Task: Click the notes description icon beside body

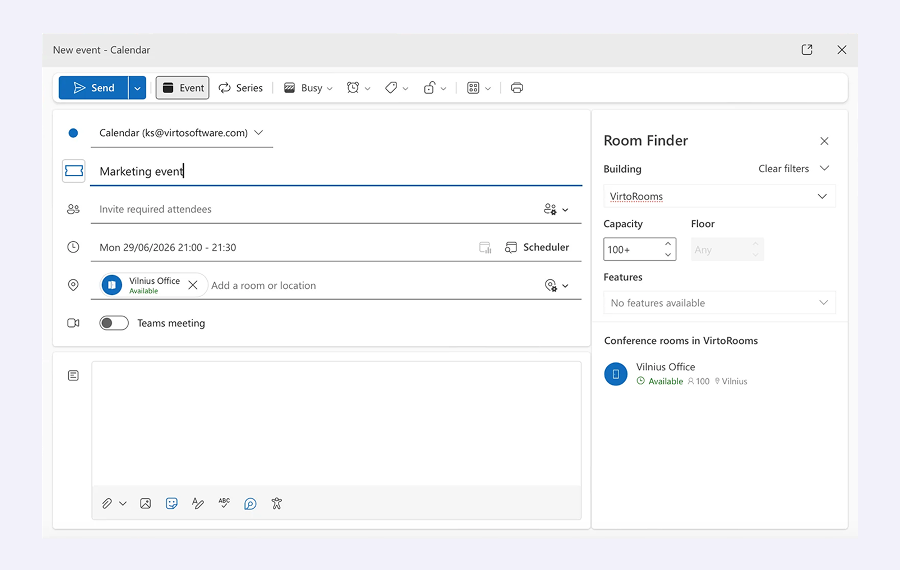Action: [73, 375]
